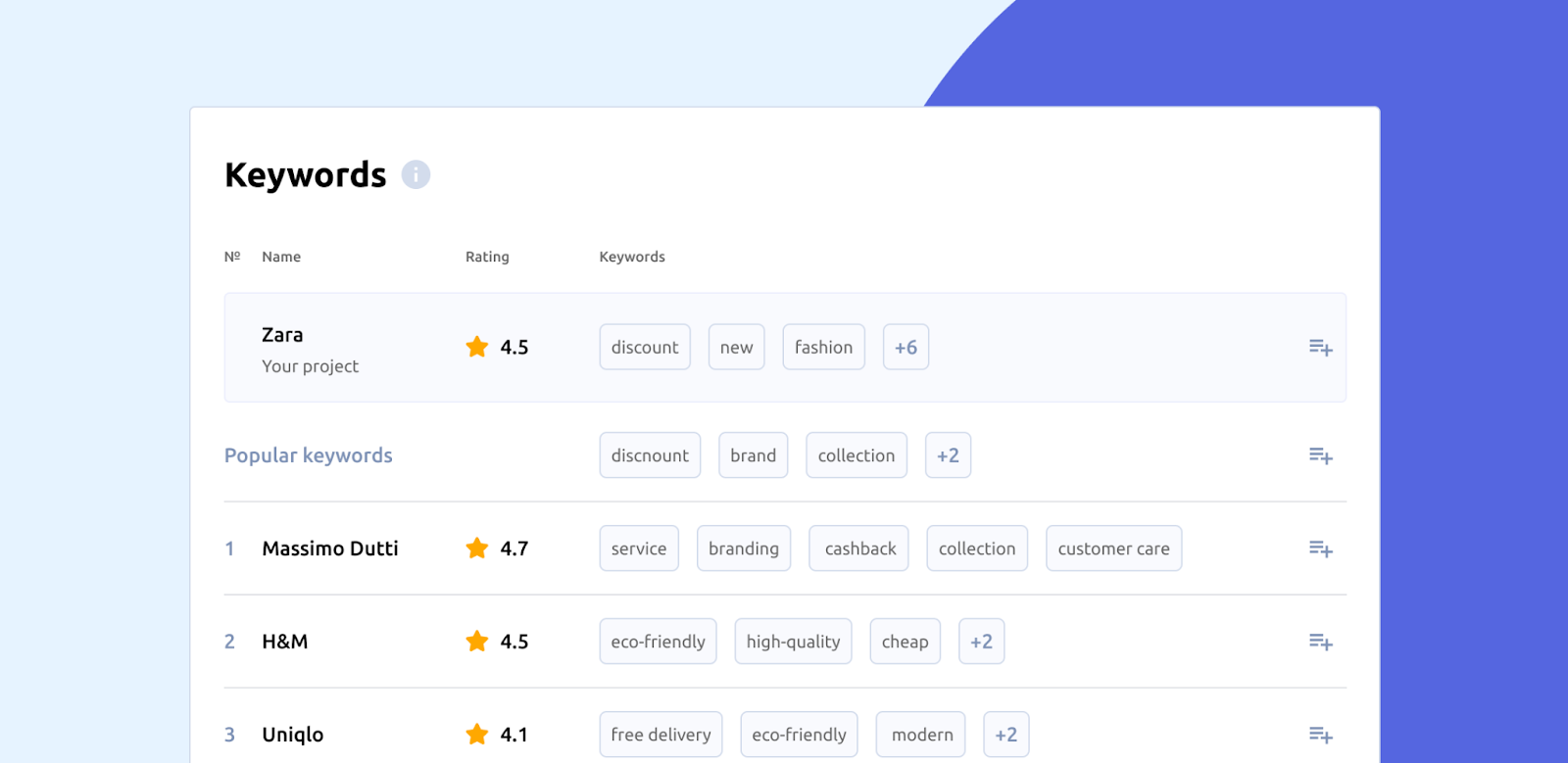Expand the +2 keywords in Uniqlo row
Screen dimensions: 1568x763
[1006, 735]
